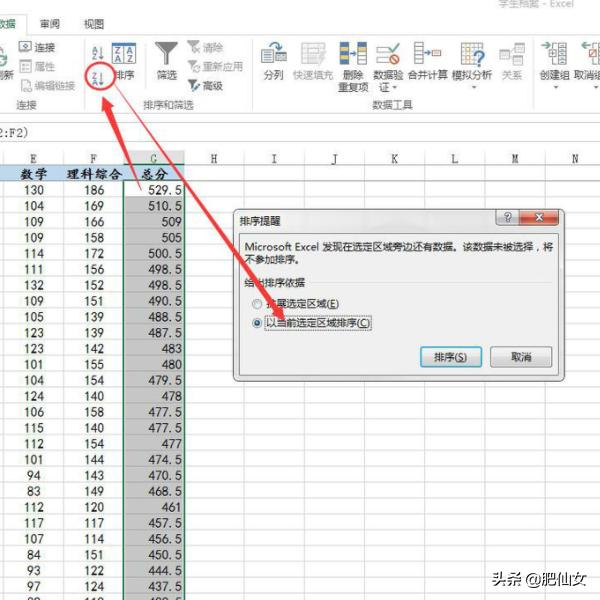The width and height of the screenshot is (600, 600).
Task: Click the sort ascending A-Z icon
Action: point(98,53)
